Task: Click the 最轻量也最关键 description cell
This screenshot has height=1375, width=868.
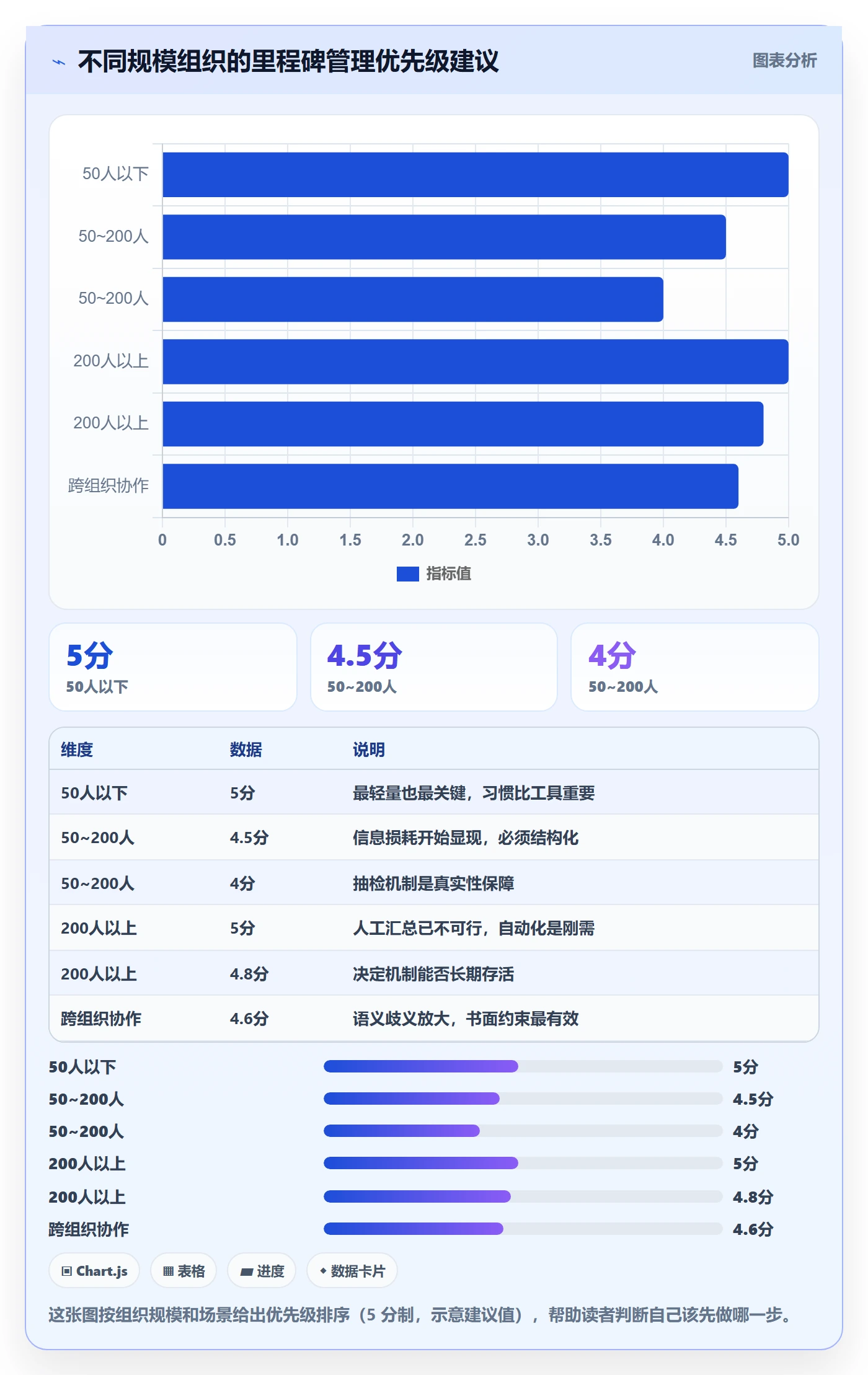Action: click(474, 793)
